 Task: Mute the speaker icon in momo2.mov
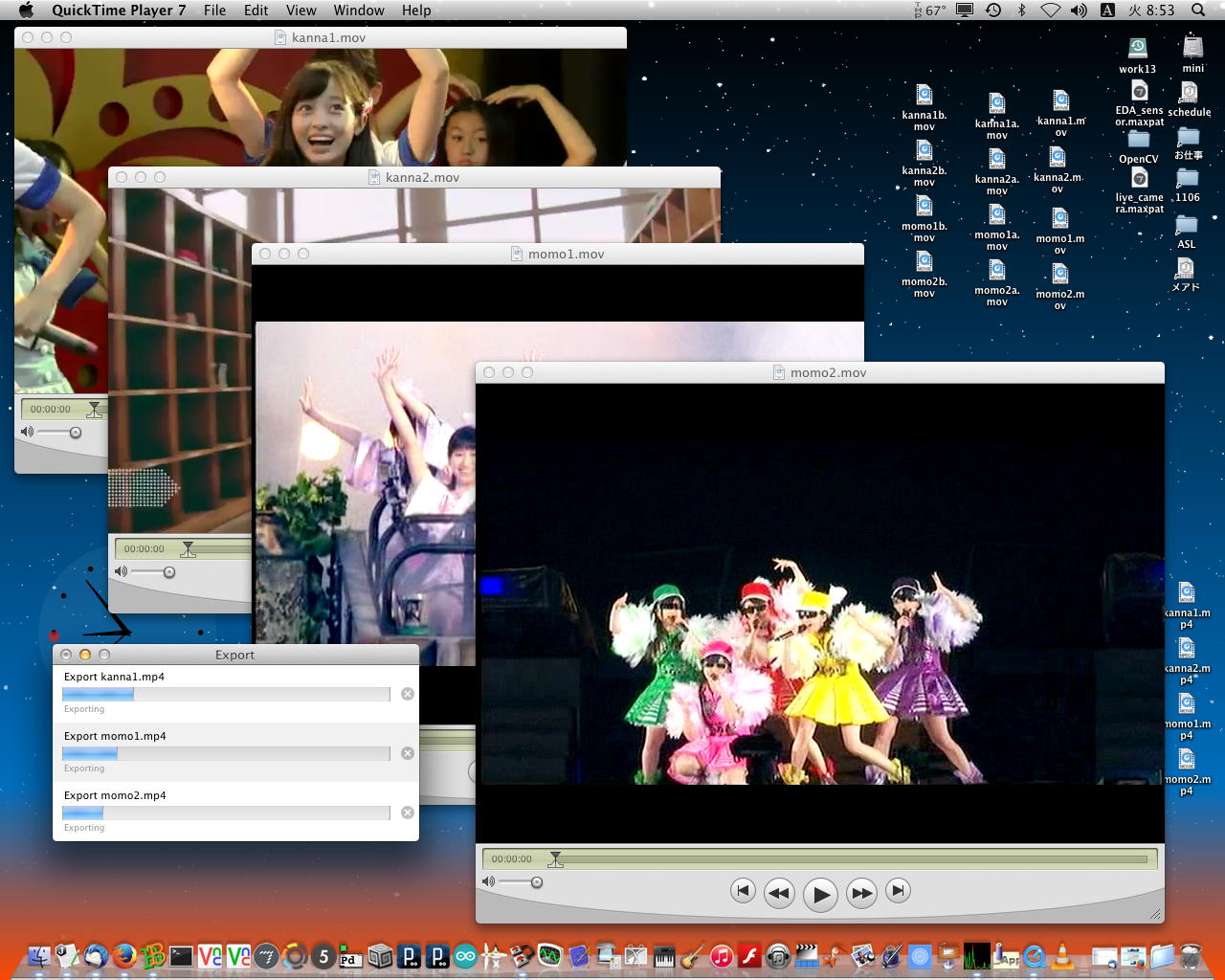488,881
